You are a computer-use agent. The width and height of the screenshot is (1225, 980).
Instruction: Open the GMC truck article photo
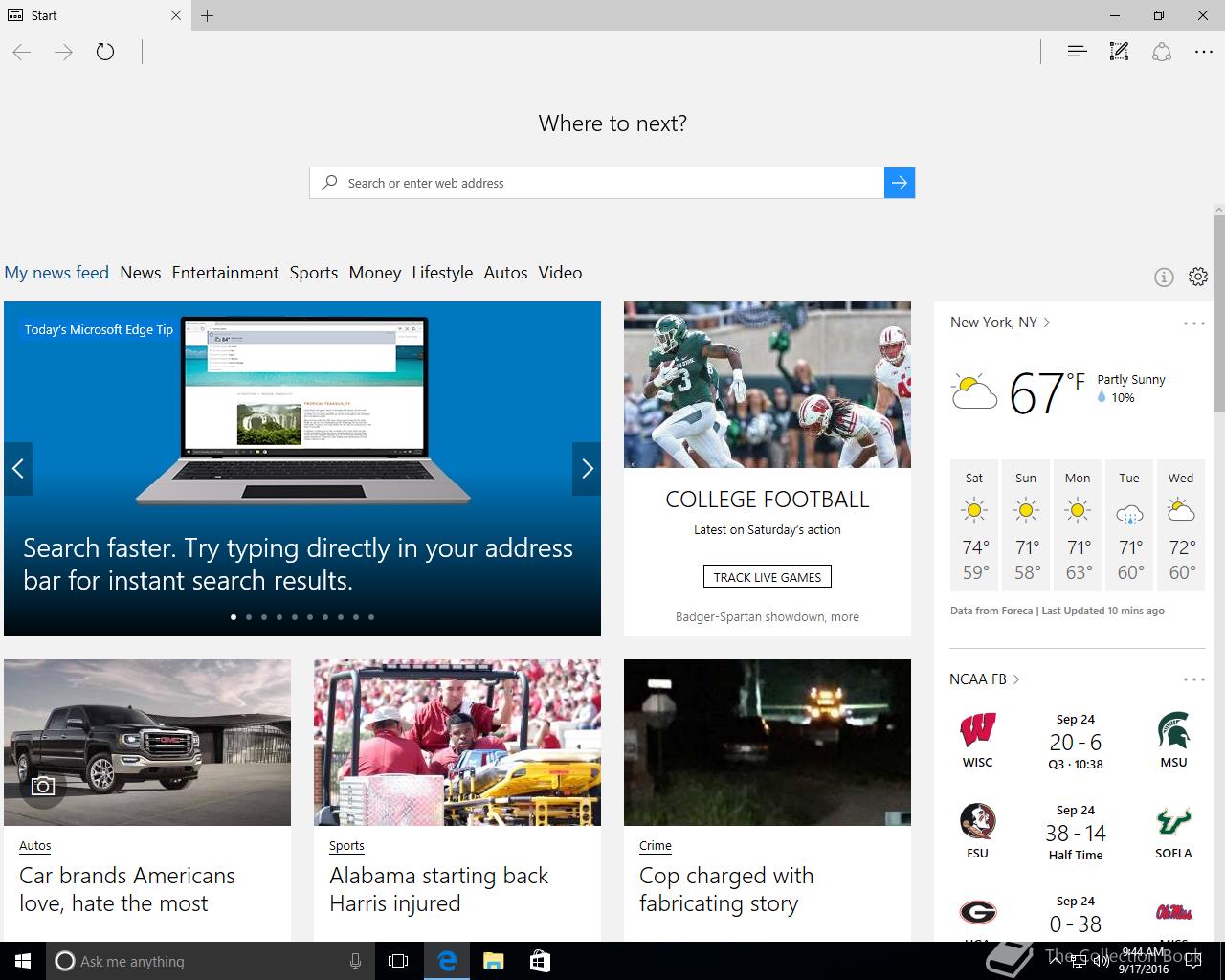pyautogui.click(x=147, y=743)
